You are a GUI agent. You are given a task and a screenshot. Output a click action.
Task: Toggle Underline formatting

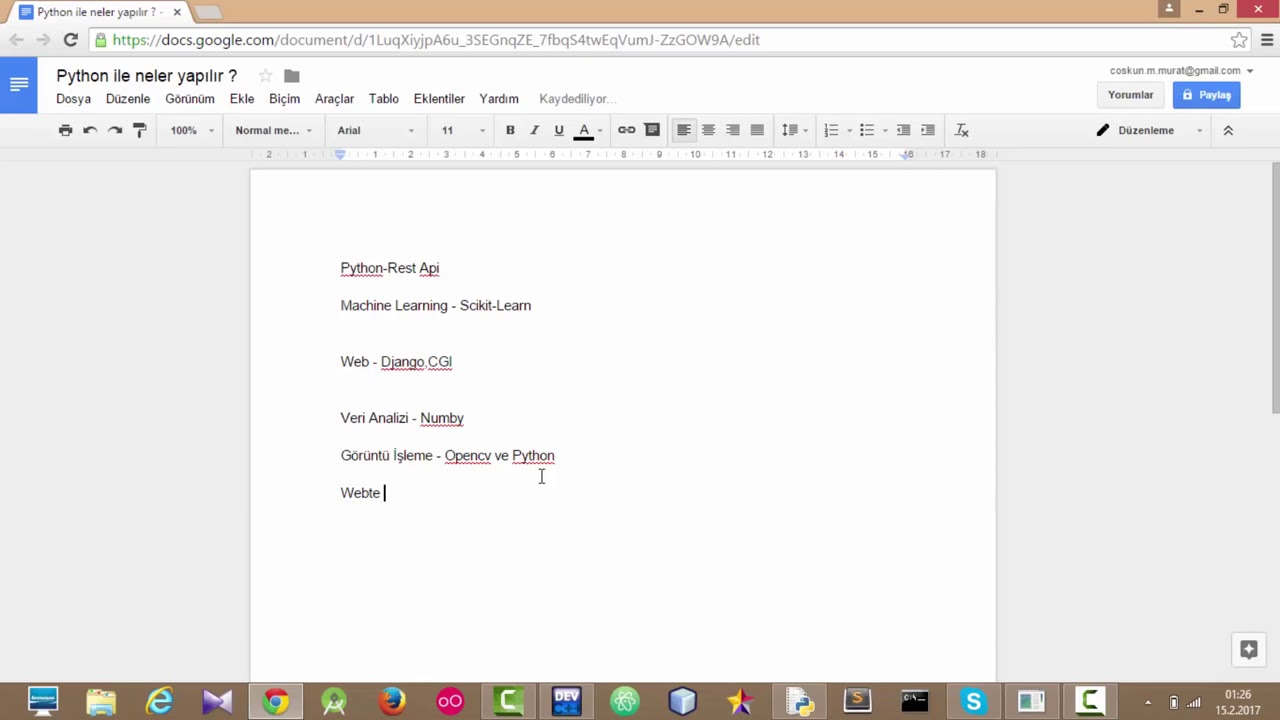tap(559, 130)
